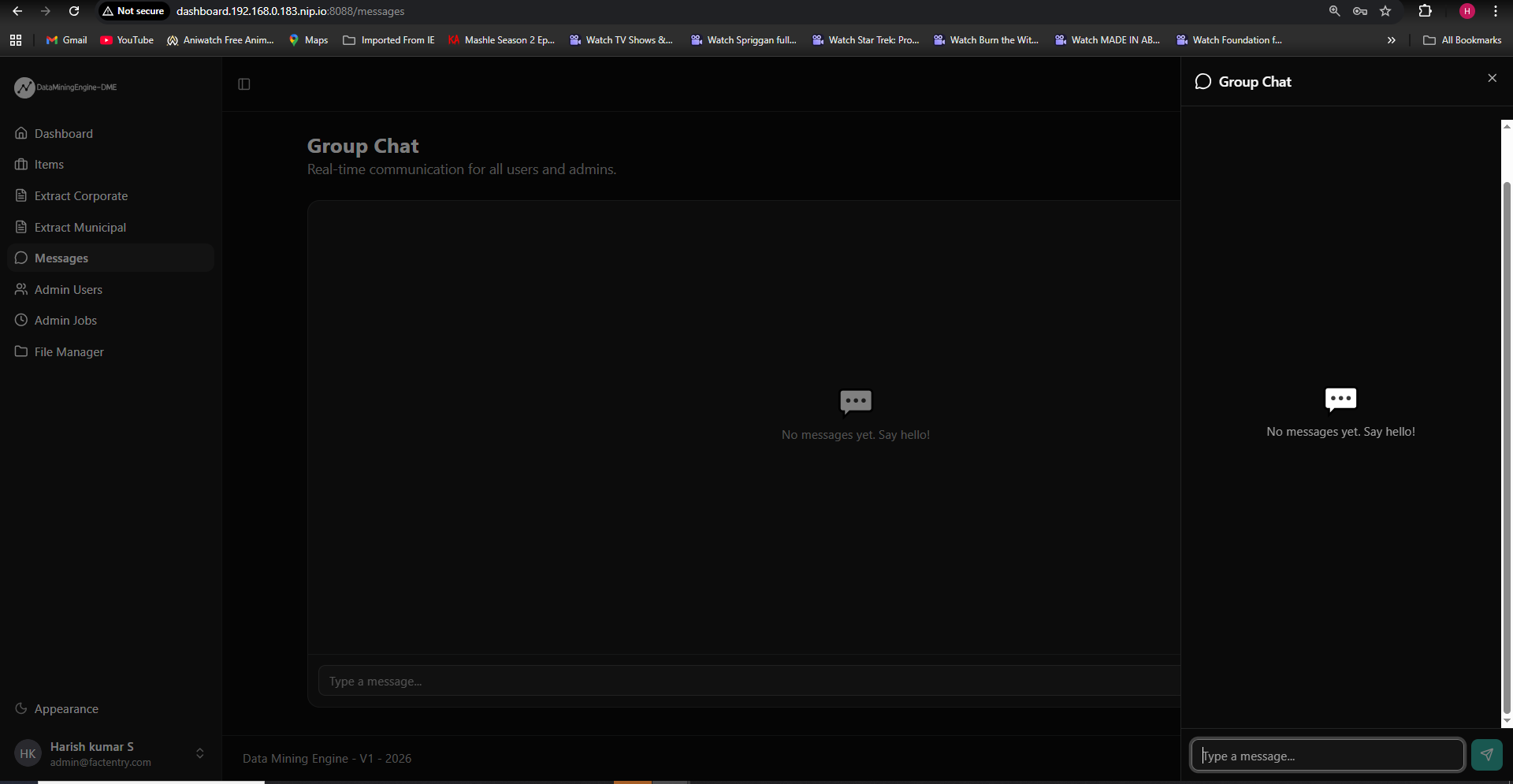This screenshot has width=1513, height=784.
Task: Open the YouTube bookmark
Action: (x=127, y=40)
